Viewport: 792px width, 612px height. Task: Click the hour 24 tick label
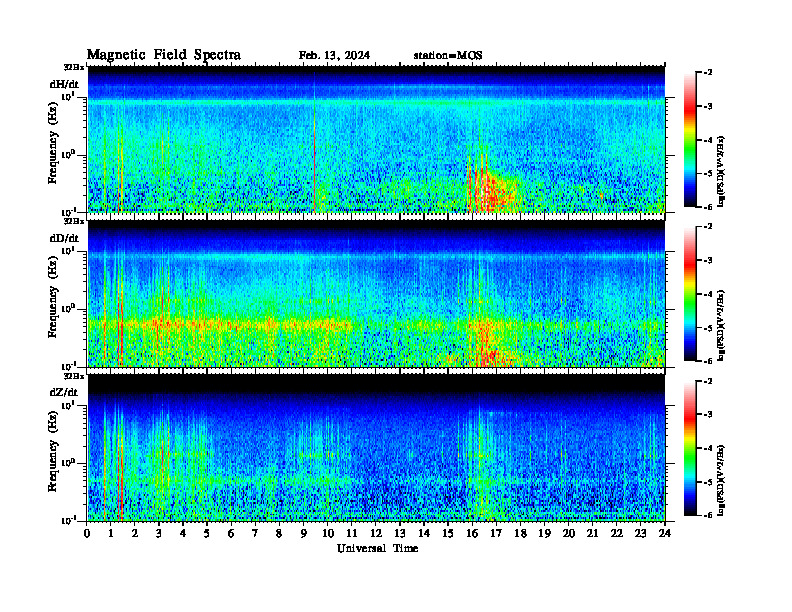665,533
